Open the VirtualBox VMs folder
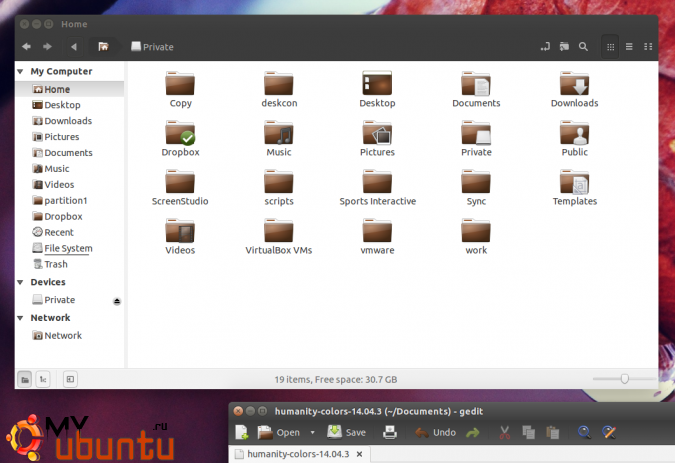This screenshot has width=675, height=463. [279, 233]
